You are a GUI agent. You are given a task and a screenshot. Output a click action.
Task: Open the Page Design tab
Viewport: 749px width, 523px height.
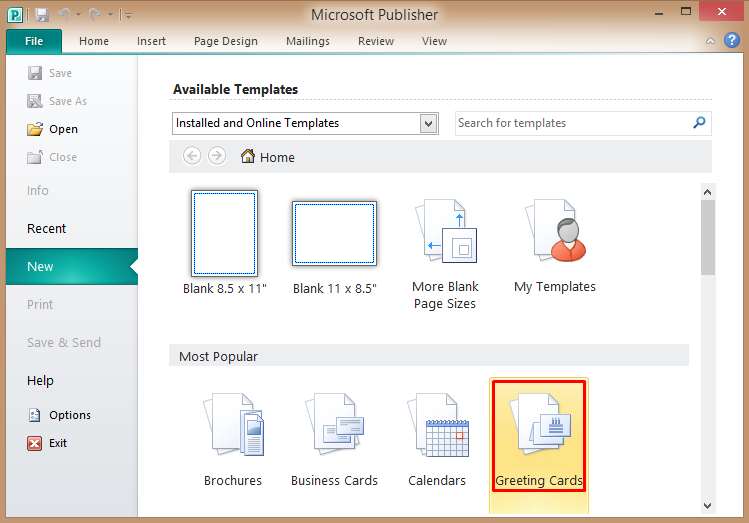coord(225,41)
